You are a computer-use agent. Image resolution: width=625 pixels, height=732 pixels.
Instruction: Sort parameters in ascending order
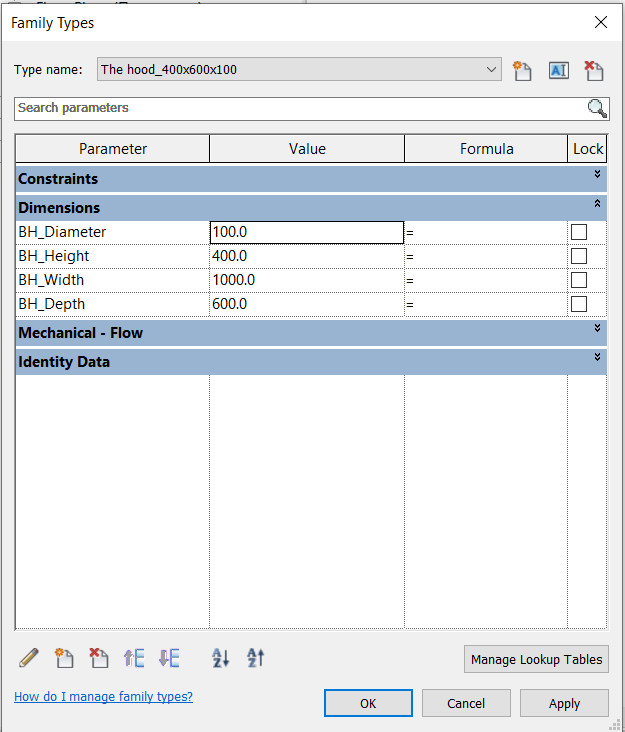pos(221,657)
